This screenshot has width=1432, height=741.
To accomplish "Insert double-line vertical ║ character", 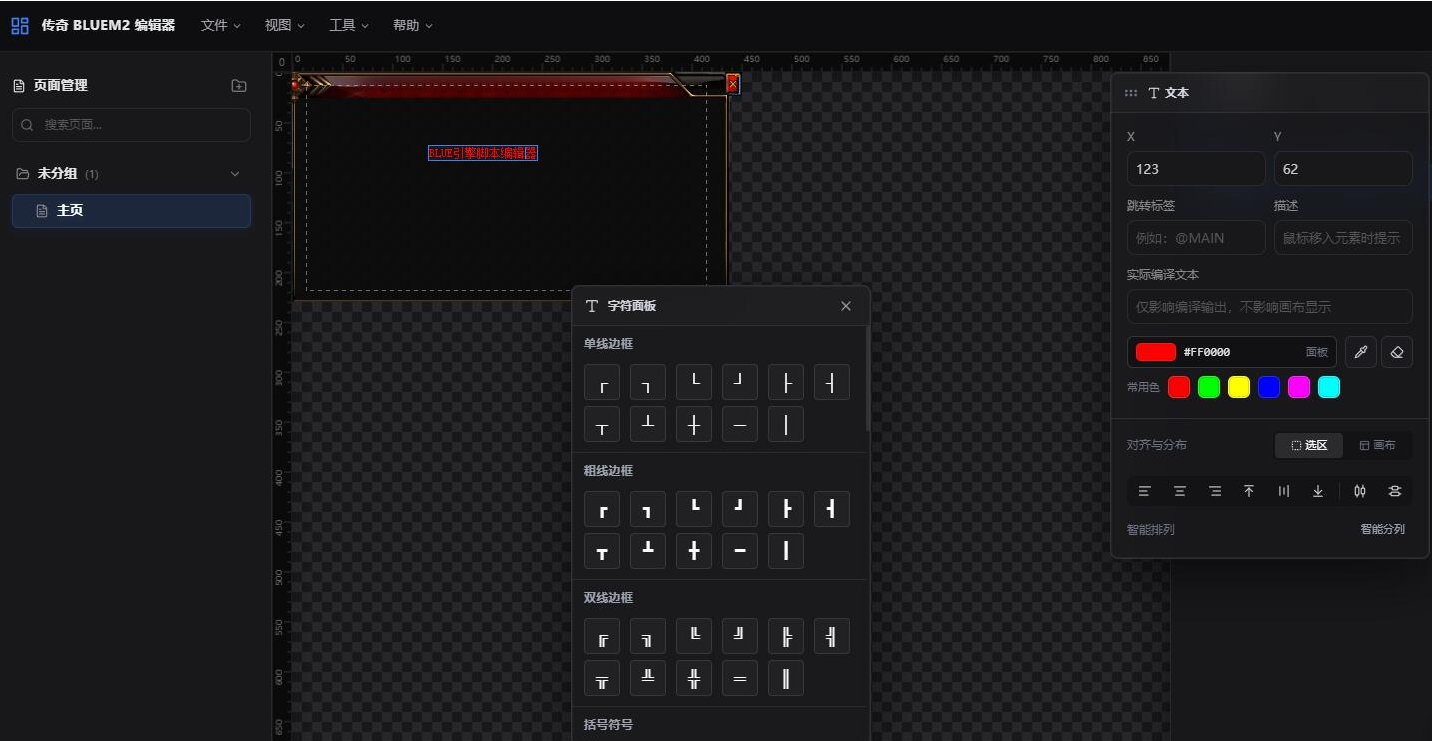I will 786,678.
